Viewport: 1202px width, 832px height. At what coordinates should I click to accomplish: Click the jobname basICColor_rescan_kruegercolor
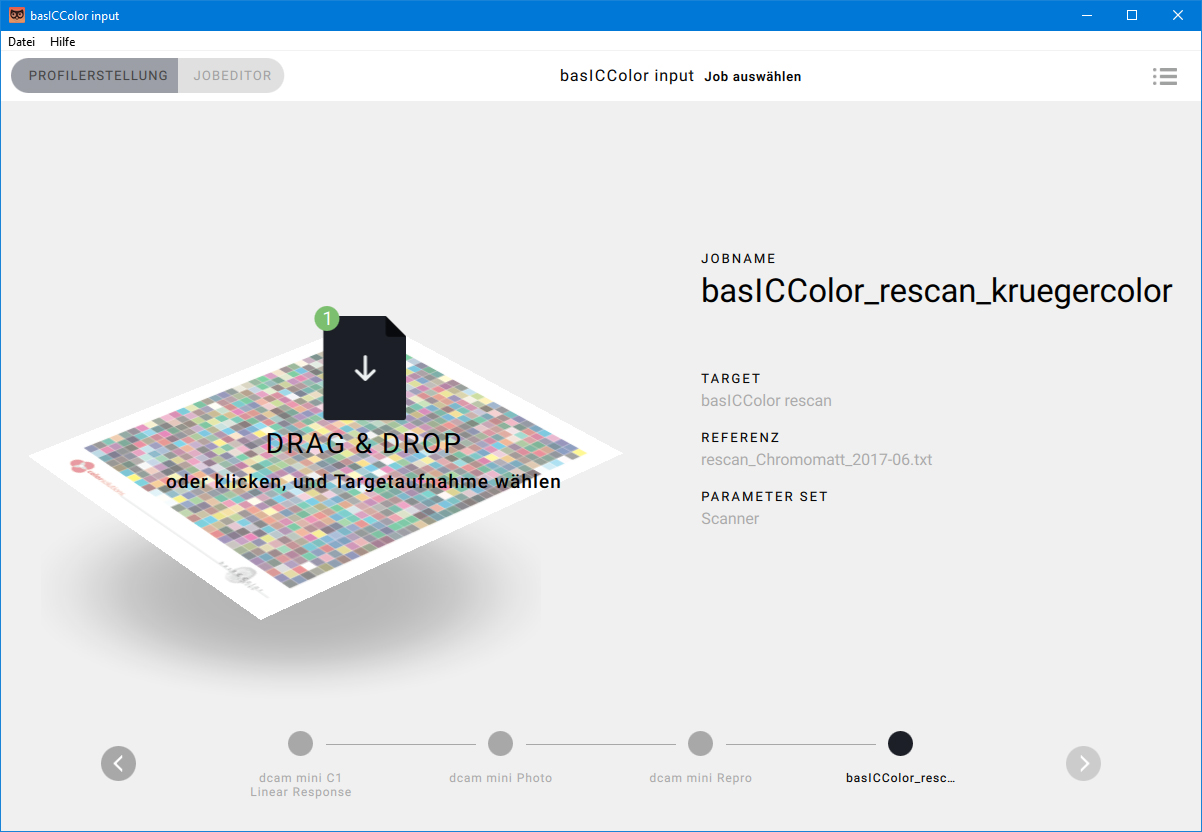[936, 291]
